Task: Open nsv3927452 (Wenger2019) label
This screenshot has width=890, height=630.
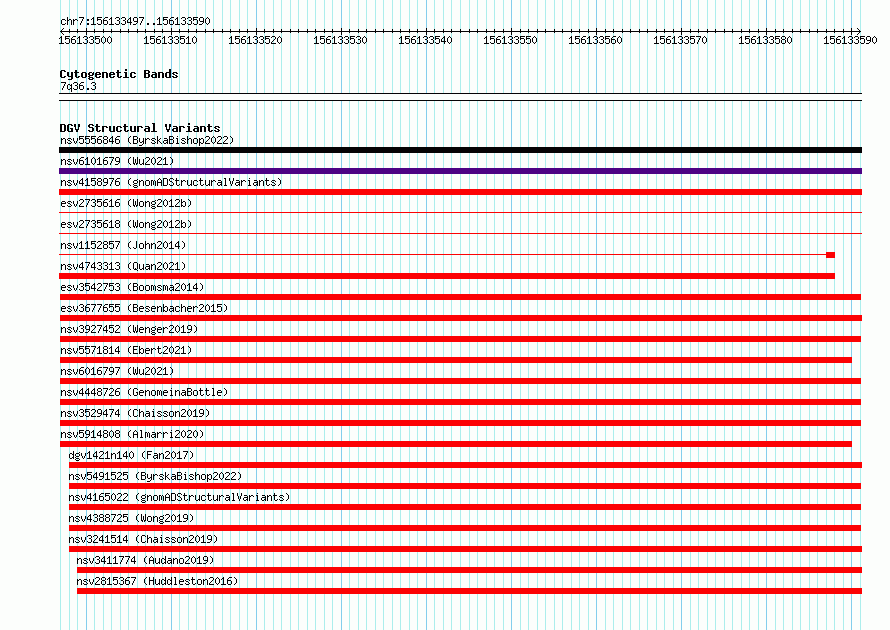Action: pos(129,329)
